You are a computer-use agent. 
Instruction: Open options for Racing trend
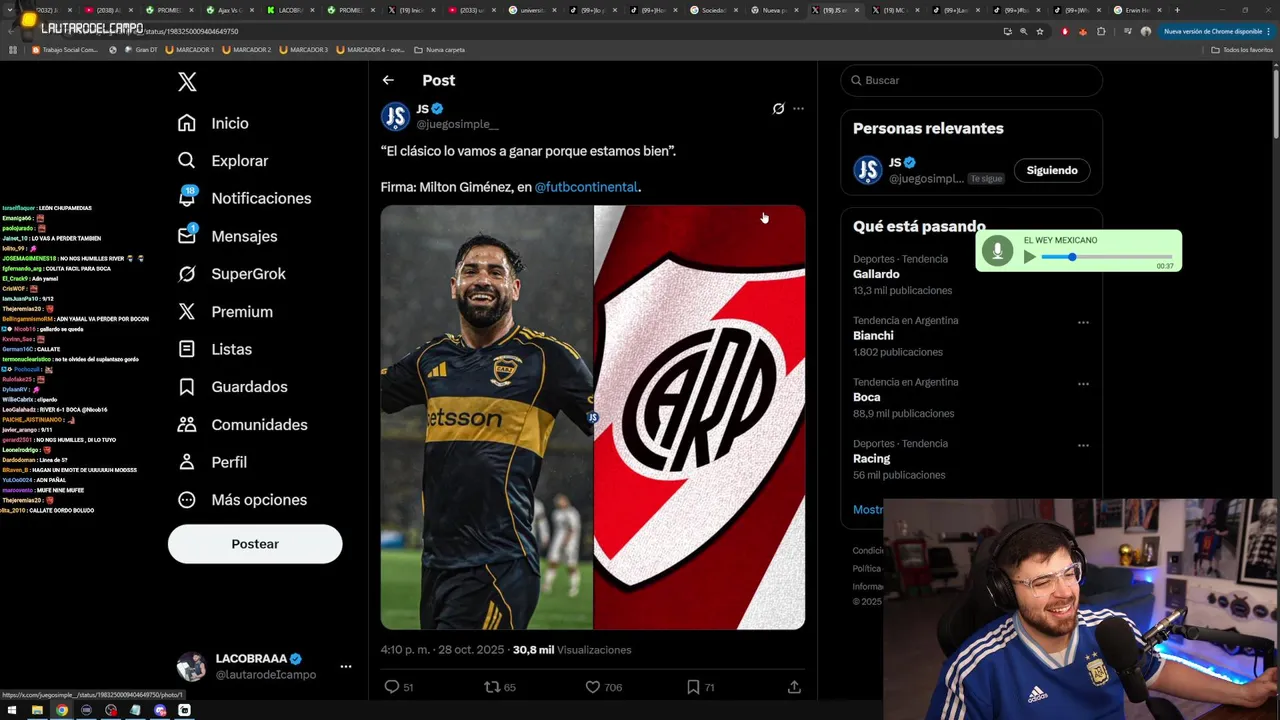1083,446
